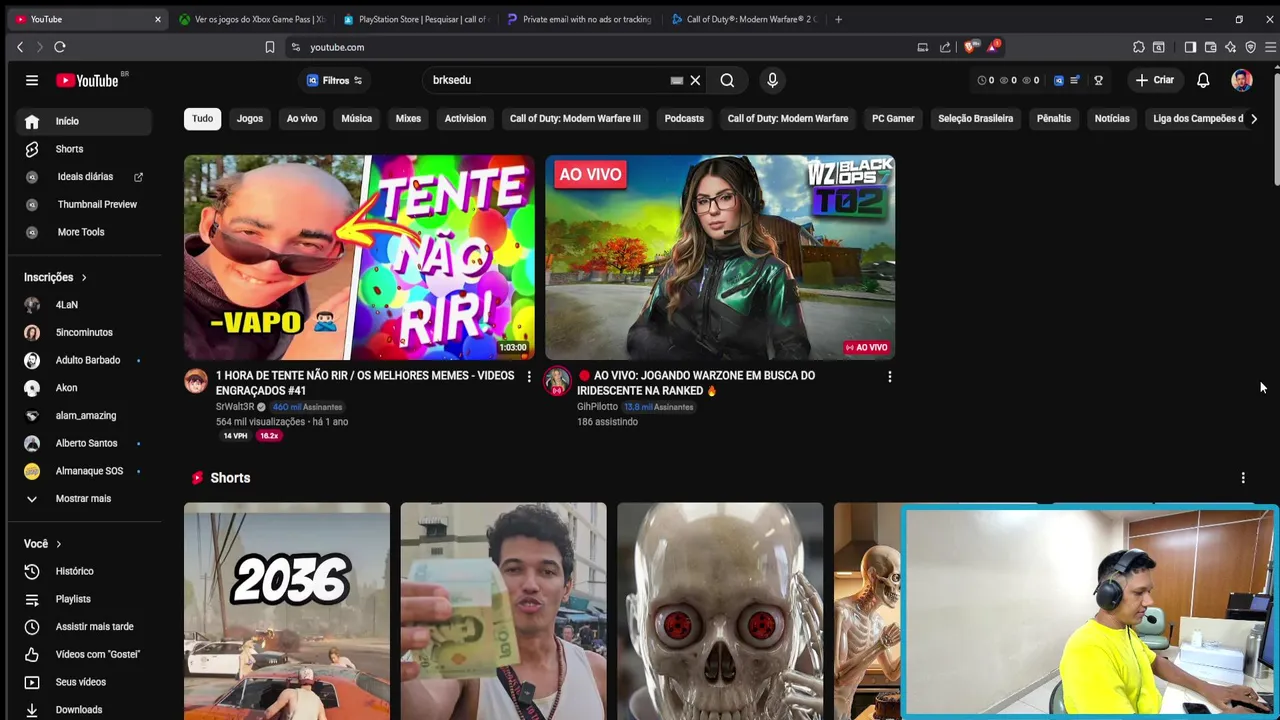This screenshot has height=720, width=1280.
Task: Open Leo AI sparkle icon
Action: pyautogui.click(x=1230, y=47)
